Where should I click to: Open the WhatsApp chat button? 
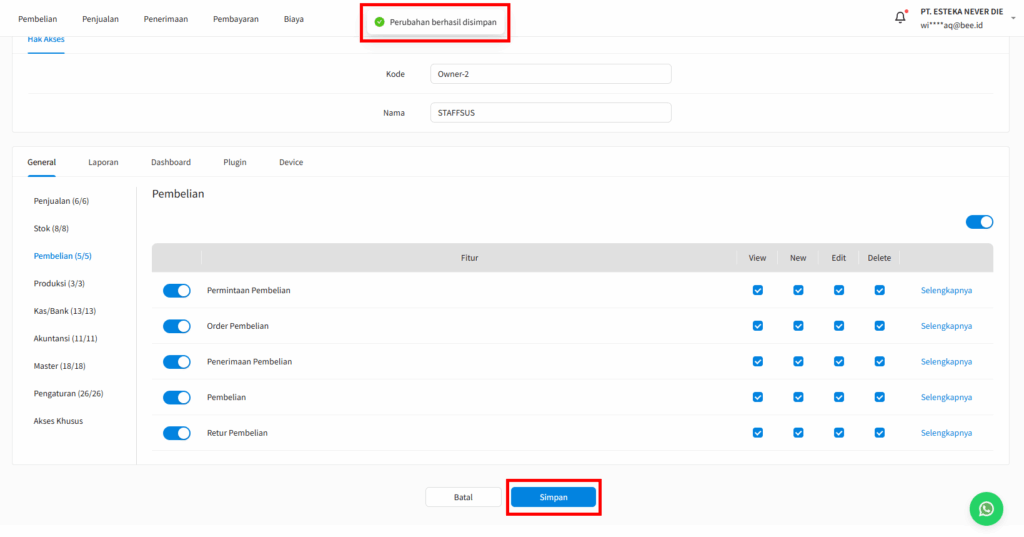click(986, 508)
